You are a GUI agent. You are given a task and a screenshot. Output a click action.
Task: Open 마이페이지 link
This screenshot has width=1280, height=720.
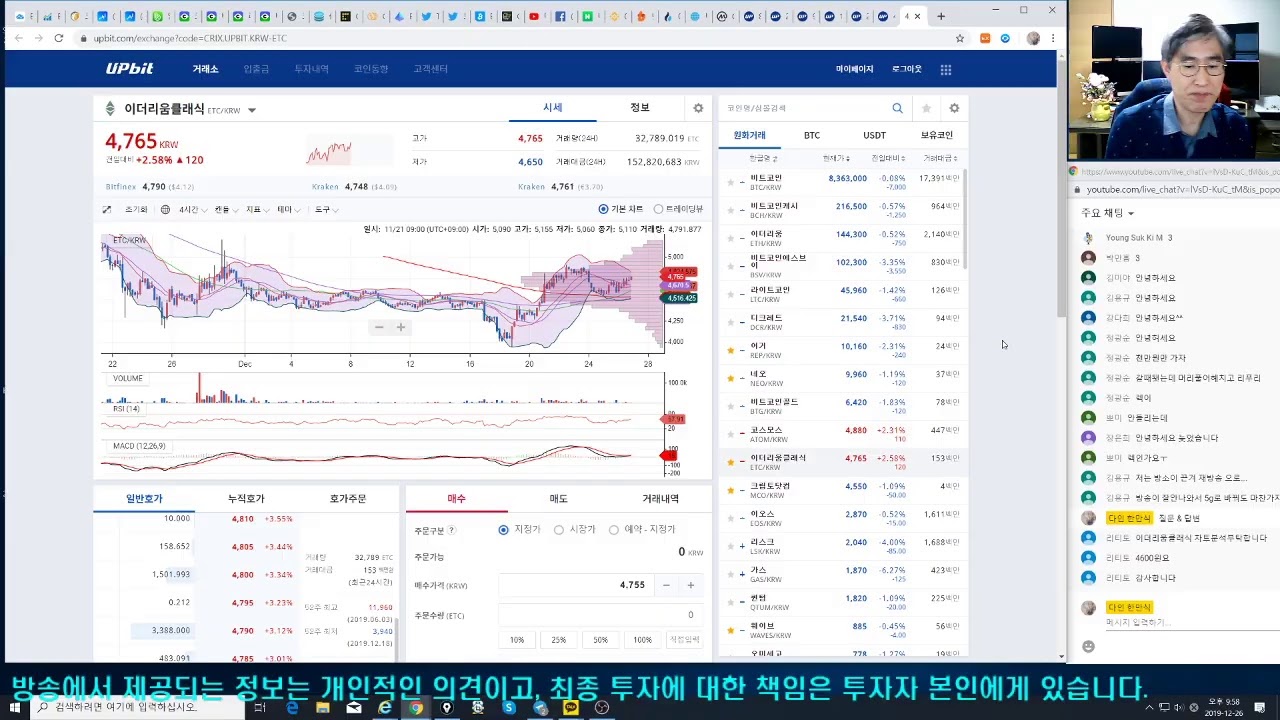(855, 69)
